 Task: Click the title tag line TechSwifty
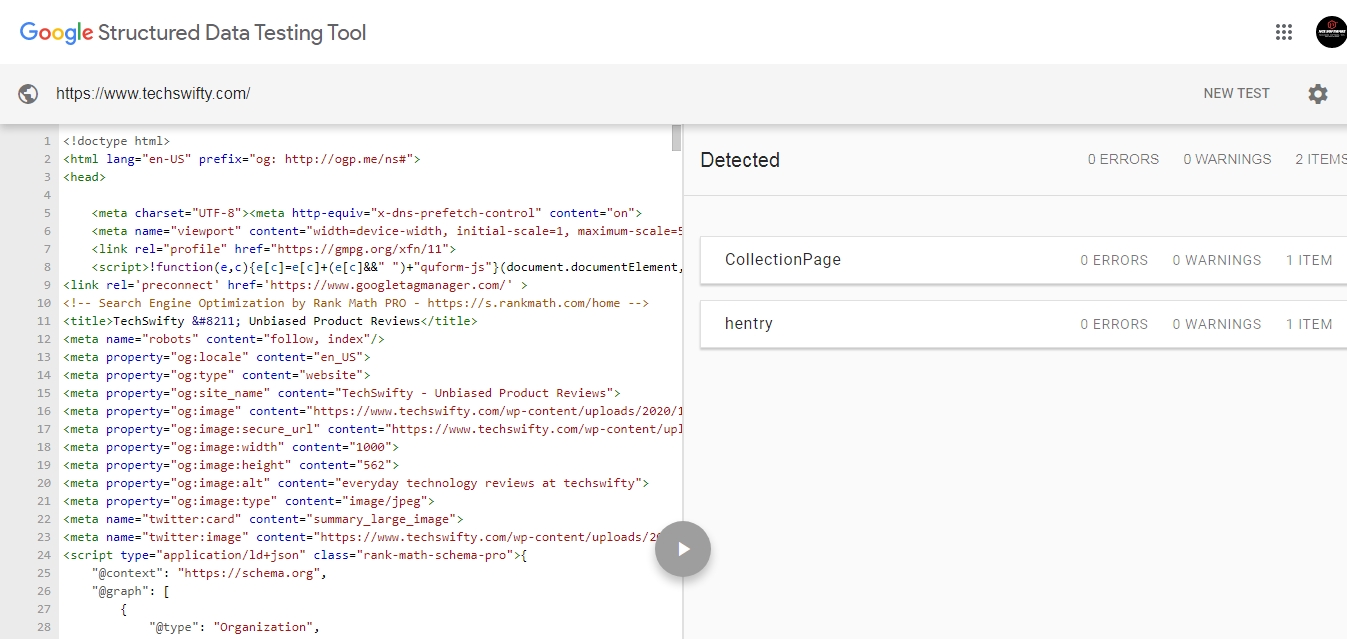coord(270,321)
